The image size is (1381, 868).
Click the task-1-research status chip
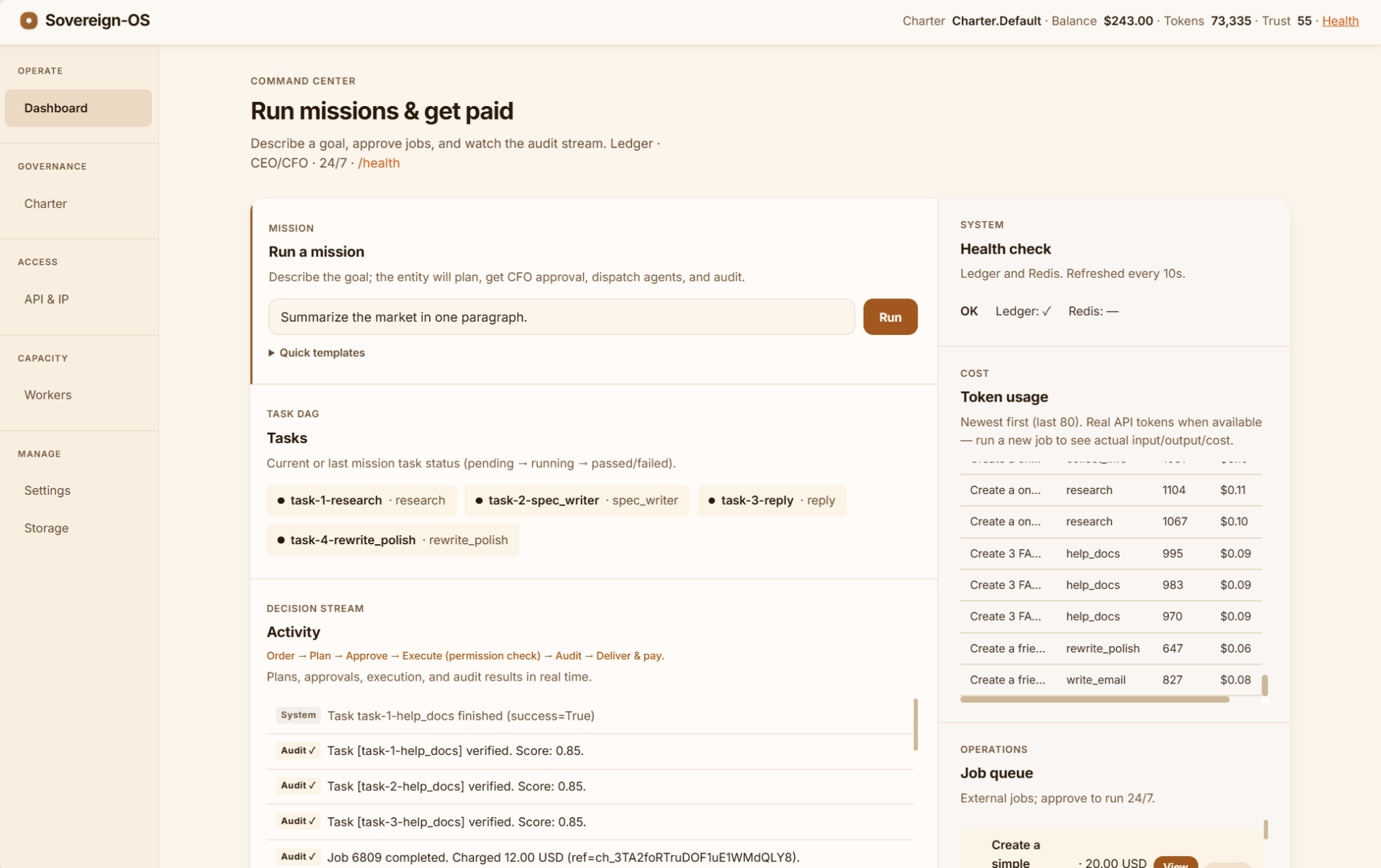click(361, 500)
